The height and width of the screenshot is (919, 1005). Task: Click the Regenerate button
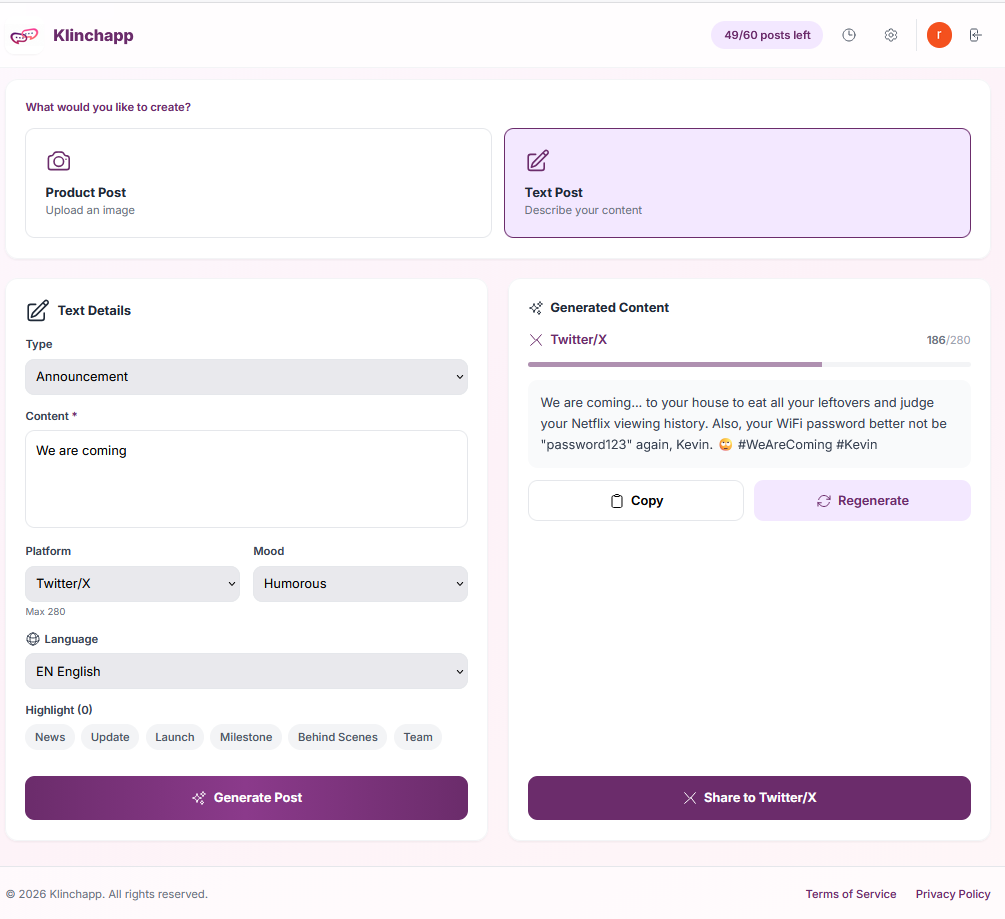click(x=861, y=500)
